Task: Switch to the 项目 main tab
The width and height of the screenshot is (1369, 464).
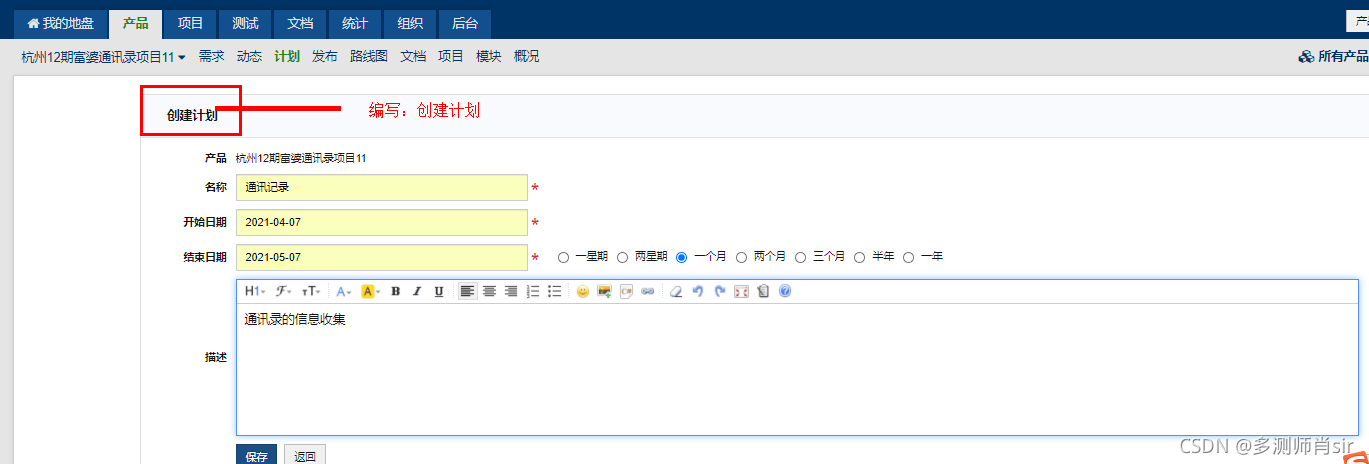Action: click(190, 23)
